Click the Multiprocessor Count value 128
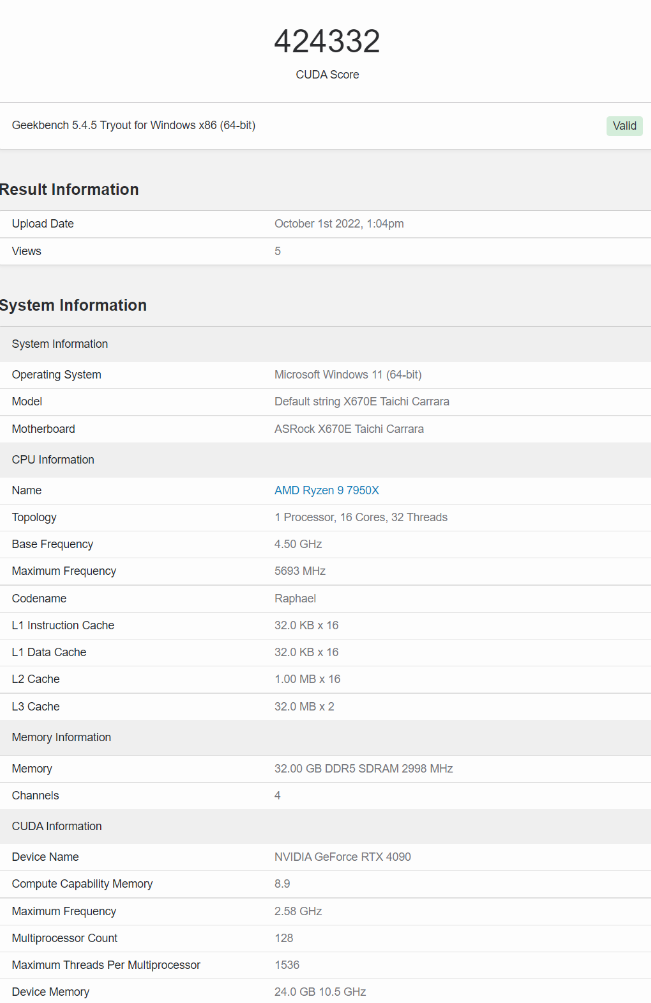This screenshot has height=1003, width=651. [284, 938]
